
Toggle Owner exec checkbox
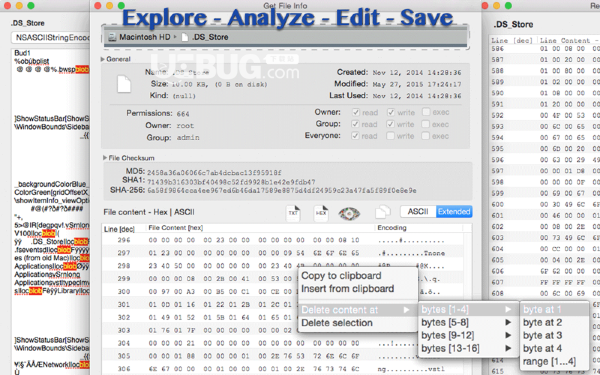tap(426, 112)
